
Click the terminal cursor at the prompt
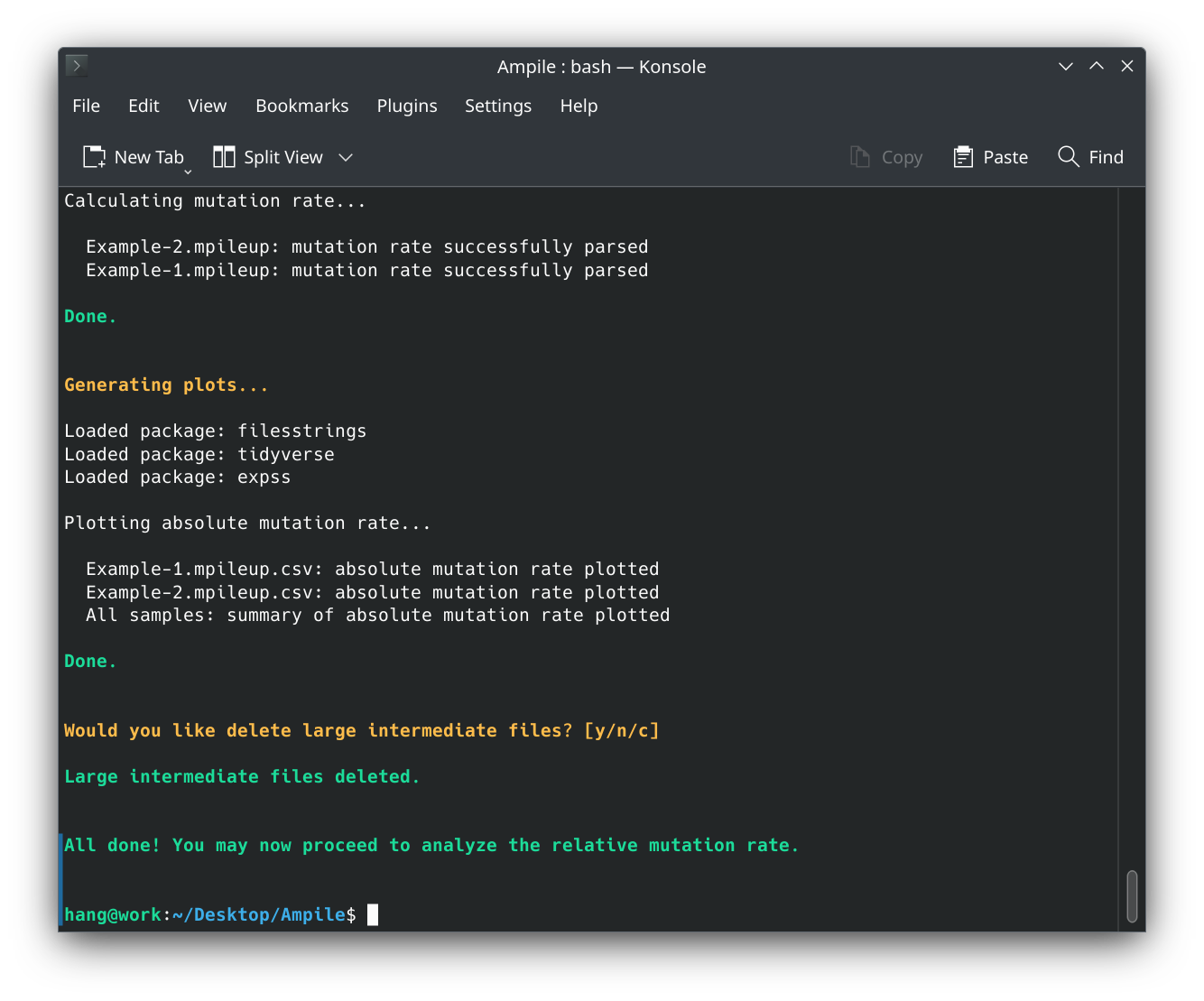click(373, 914)
